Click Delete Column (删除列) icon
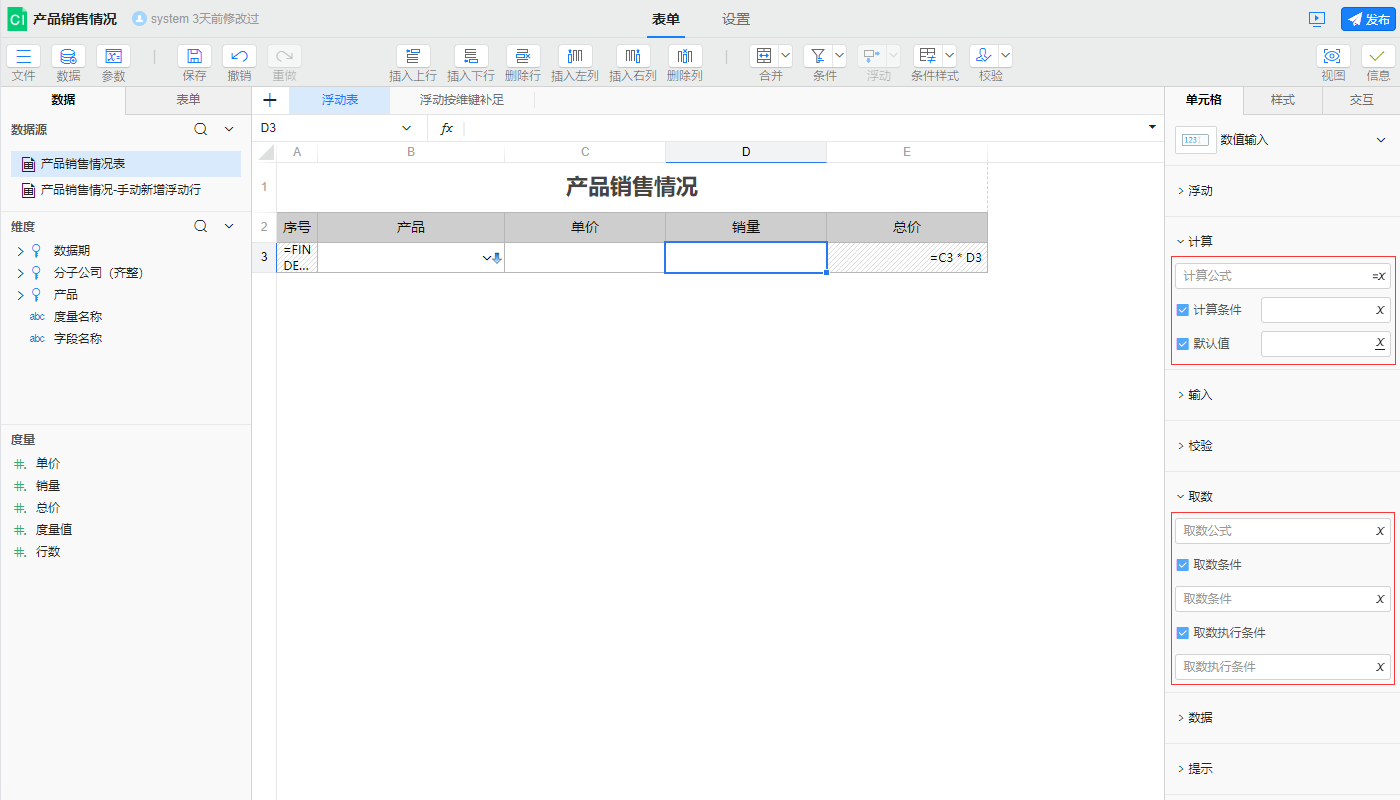 coord(685,57)
